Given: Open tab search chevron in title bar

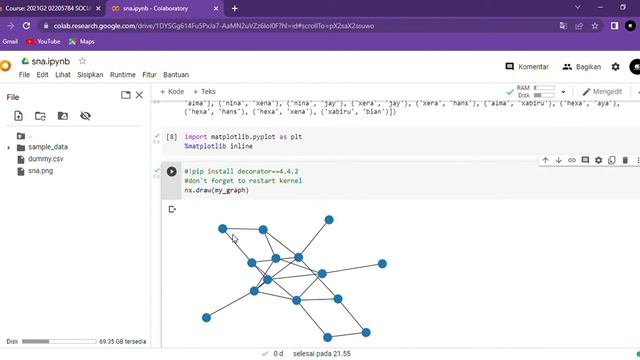Looking at the screenshot, I should pos(578,7).
